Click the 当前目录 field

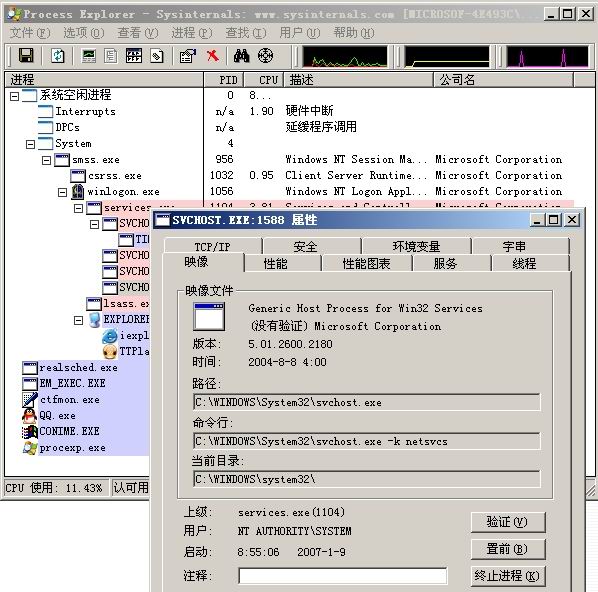click(x=367, y=479)
